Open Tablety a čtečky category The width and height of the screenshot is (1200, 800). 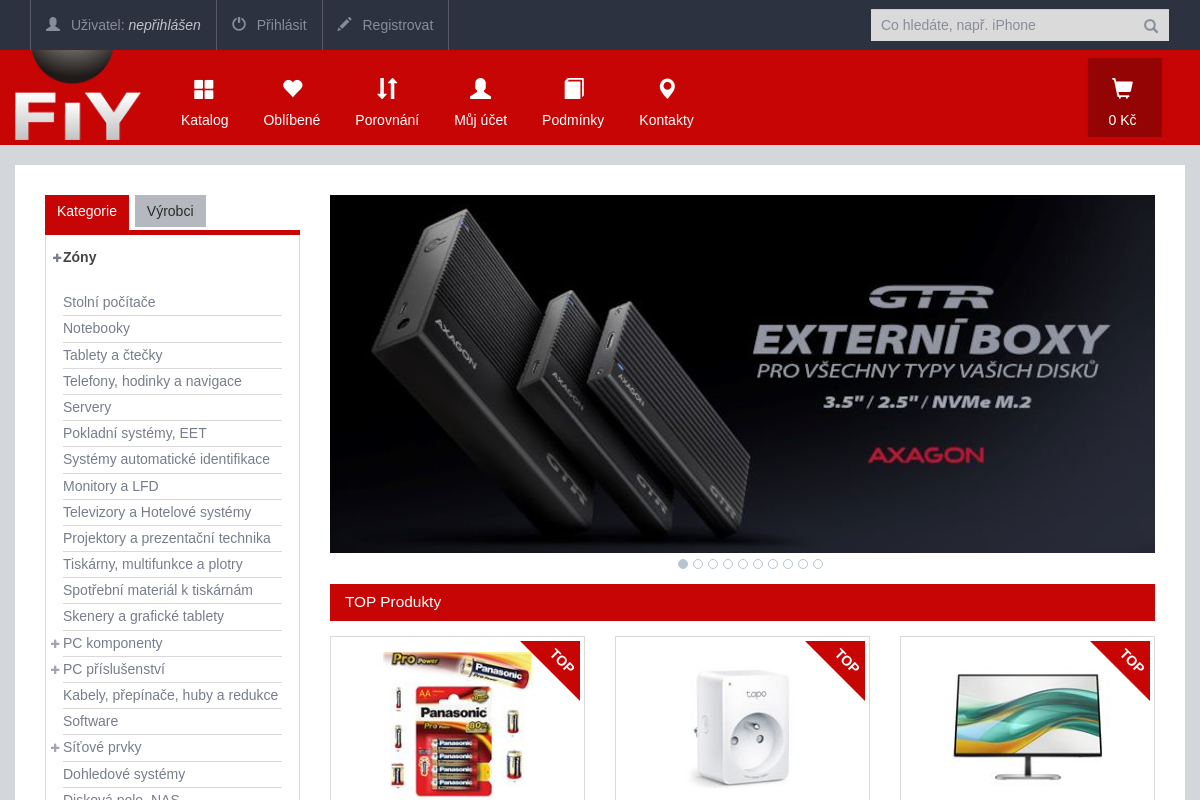click(x=113, y=355)
